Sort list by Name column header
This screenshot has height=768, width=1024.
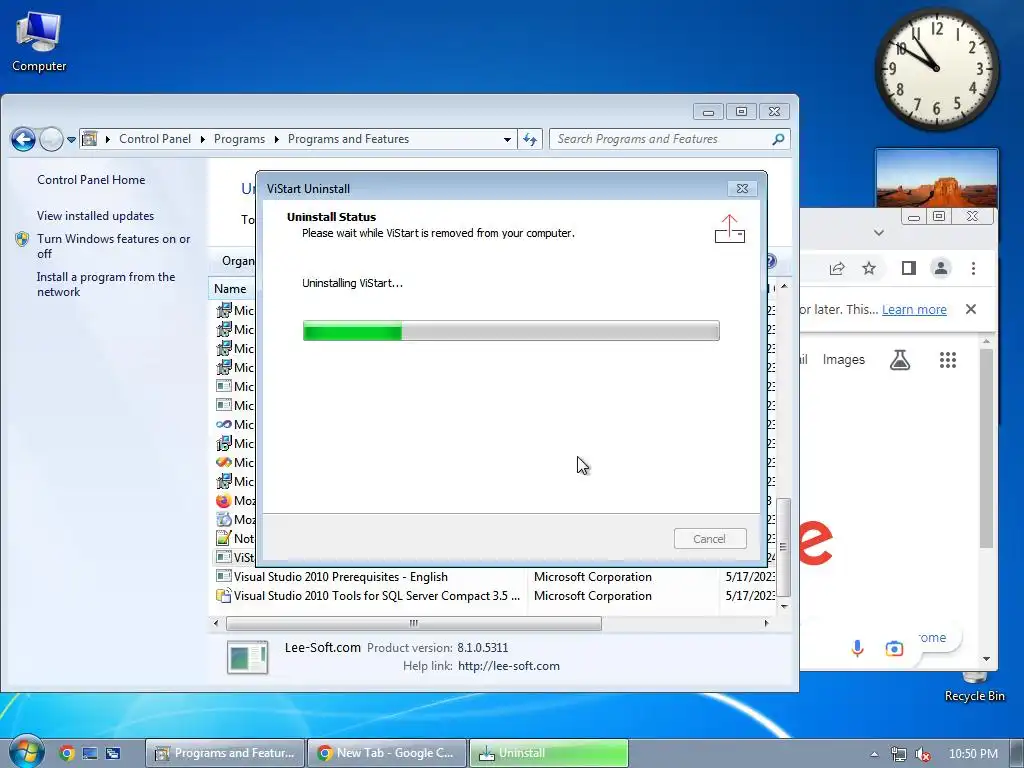pyautogui.click(x=230, y=289)
